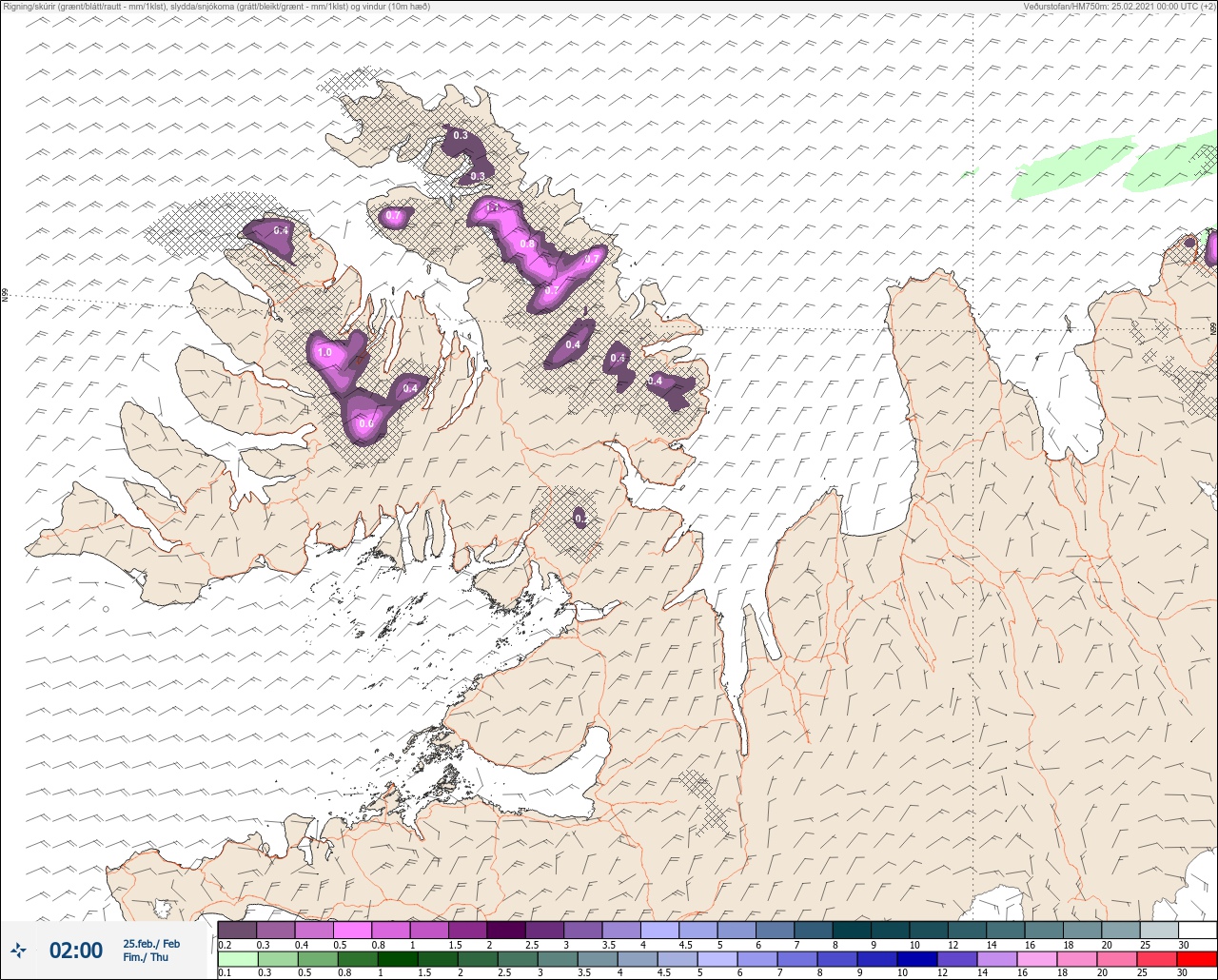Pick the palest green 0.1 rain legend swatch
Screen dimensions: 1218x980
point(238,959)
